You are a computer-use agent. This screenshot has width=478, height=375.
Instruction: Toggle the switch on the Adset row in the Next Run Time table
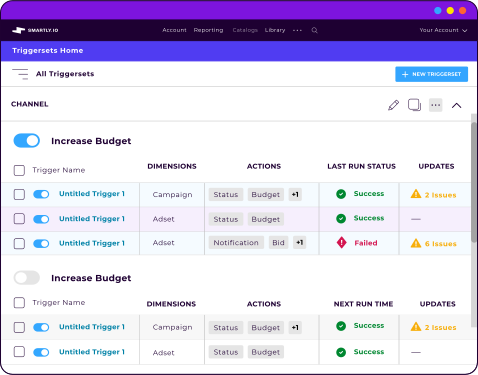(41, 352)
